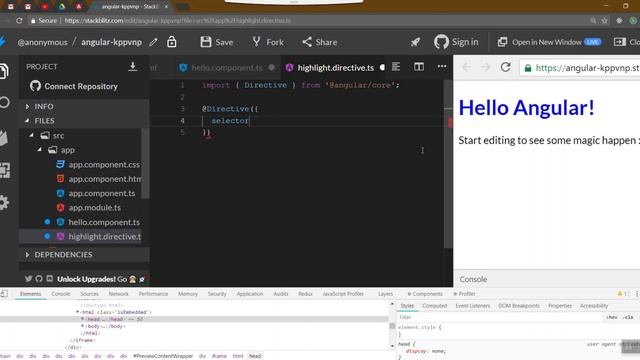
Task: Open the settings gear in the sidebar
Action: pyautogui.click(x=4, y=202)
